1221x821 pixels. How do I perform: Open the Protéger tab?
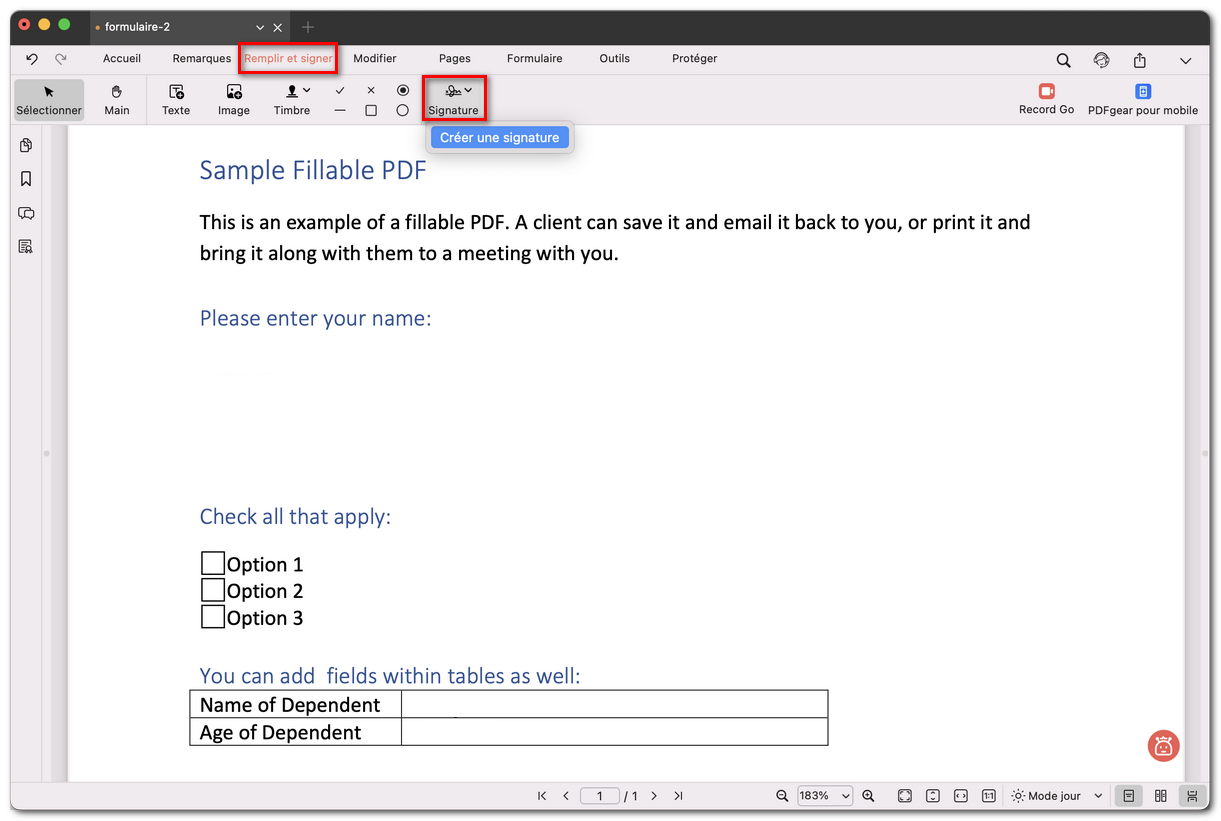point(695,59)
